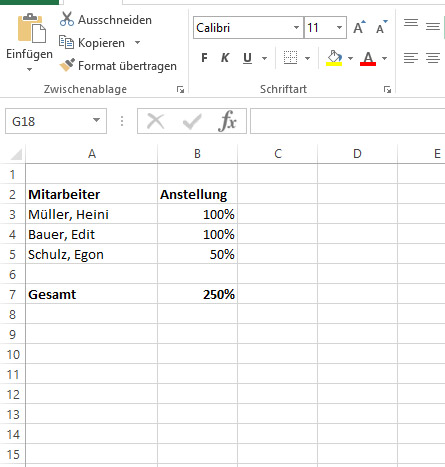Apply red font color A
The width and height of the screenshot is (445, 467).
tap(368, 58)
